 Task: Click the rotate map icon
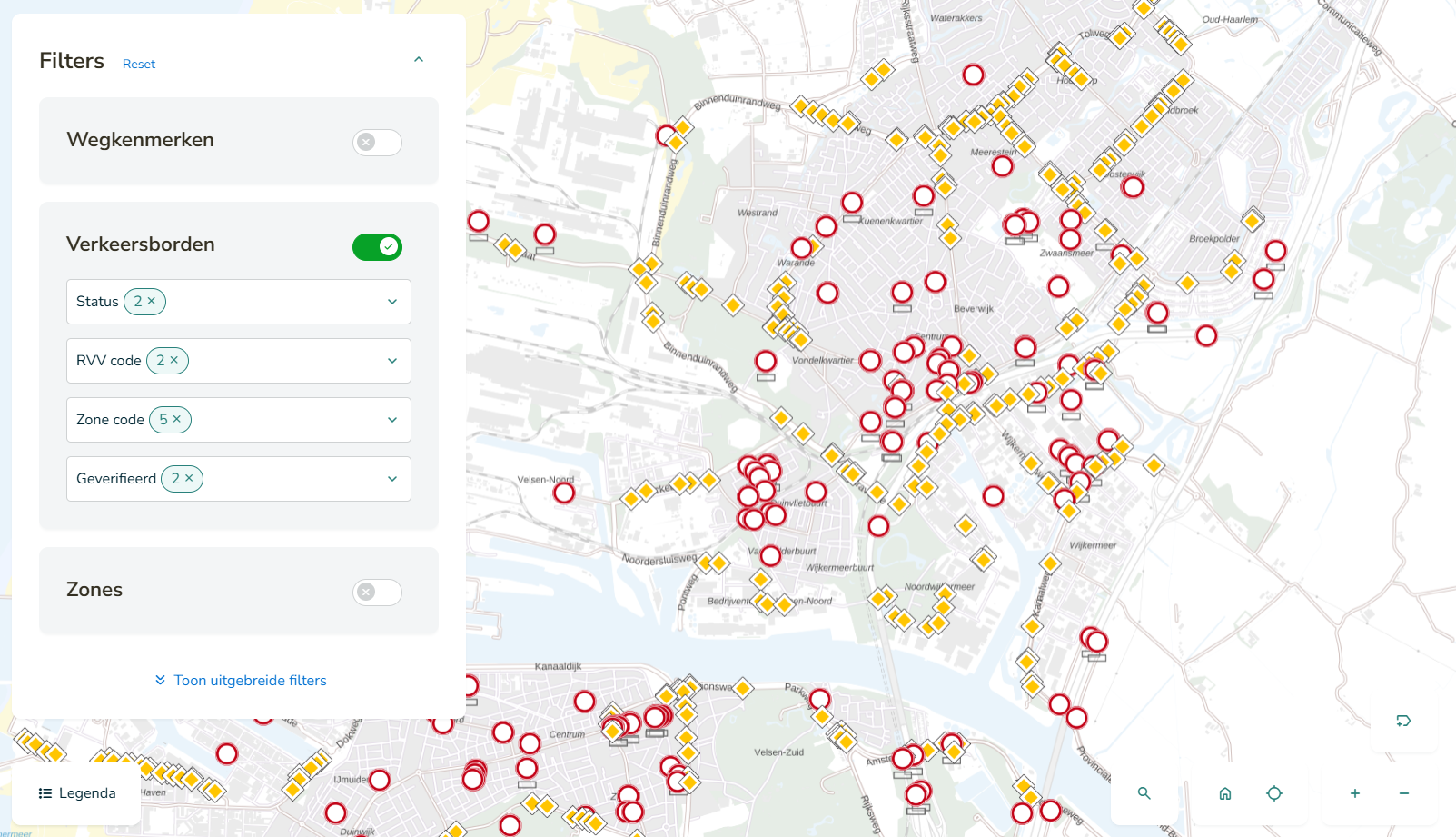(1403, 721)
